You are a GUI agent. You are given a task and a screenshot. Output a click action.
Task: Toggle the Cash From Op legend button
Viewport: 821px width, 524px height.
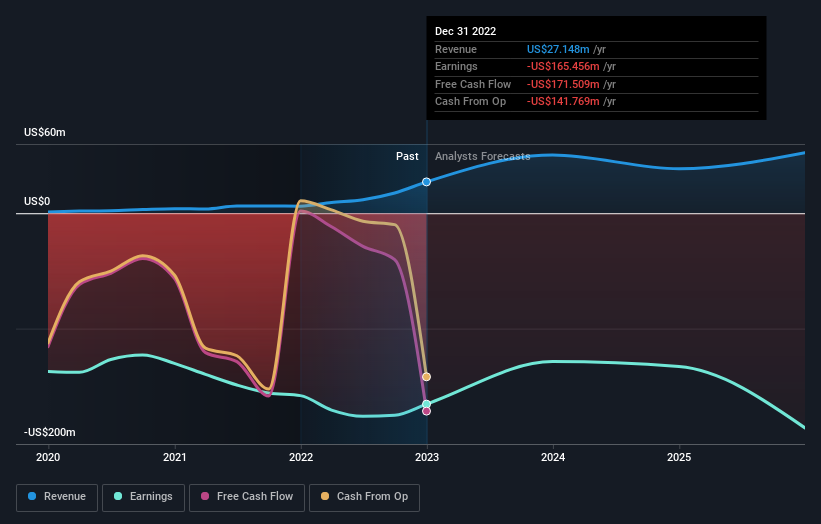[364, 497]
